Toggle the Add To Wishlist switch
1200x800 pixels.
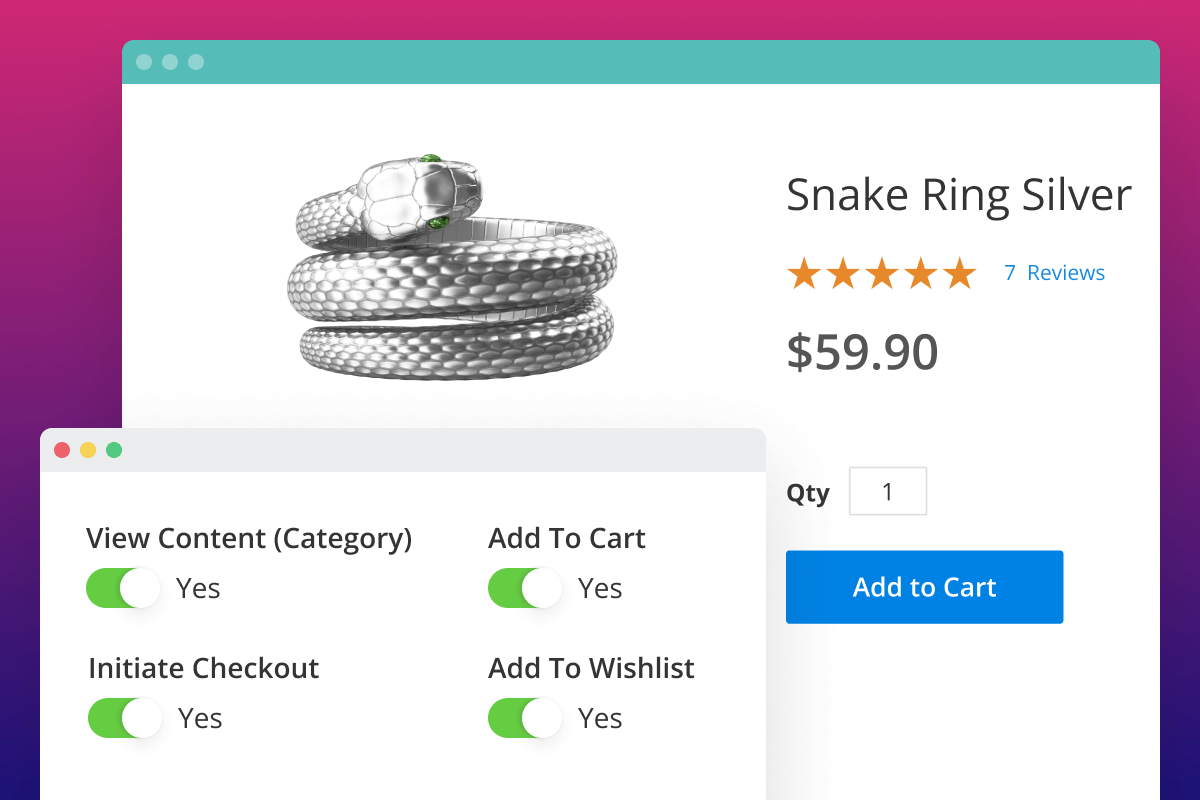(x=525, y=718)
